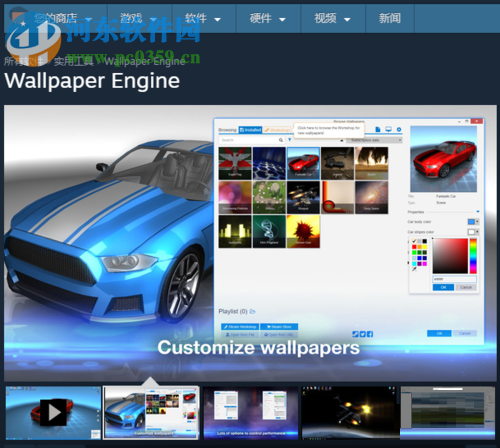Select the Audiophile yellow bars wallpaper

[x=235, y=231]
